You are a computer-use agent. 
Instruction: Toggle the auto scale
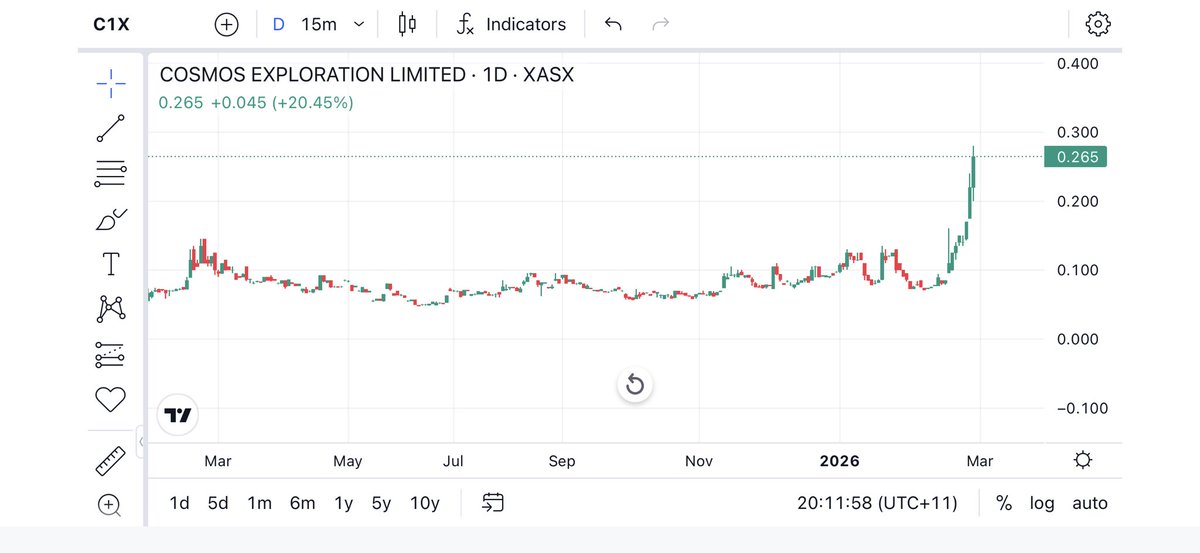pos(1090,503)
